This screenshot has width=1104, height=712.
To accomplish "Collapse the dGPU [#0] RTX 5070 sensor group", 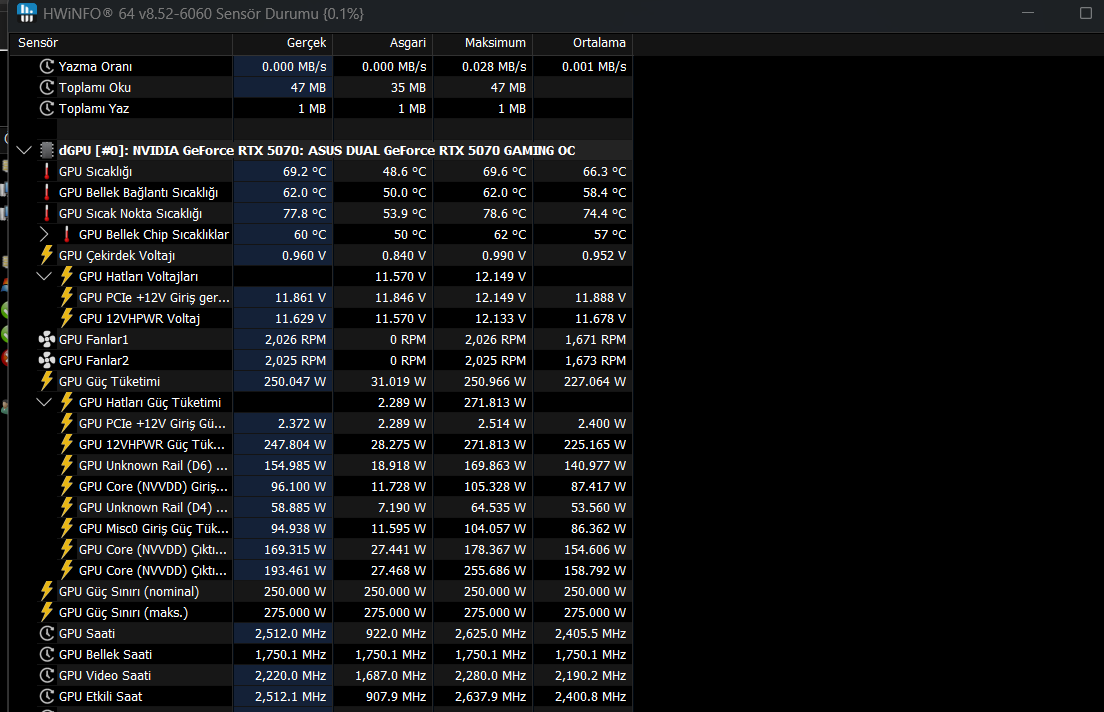I will pos(24,150).
